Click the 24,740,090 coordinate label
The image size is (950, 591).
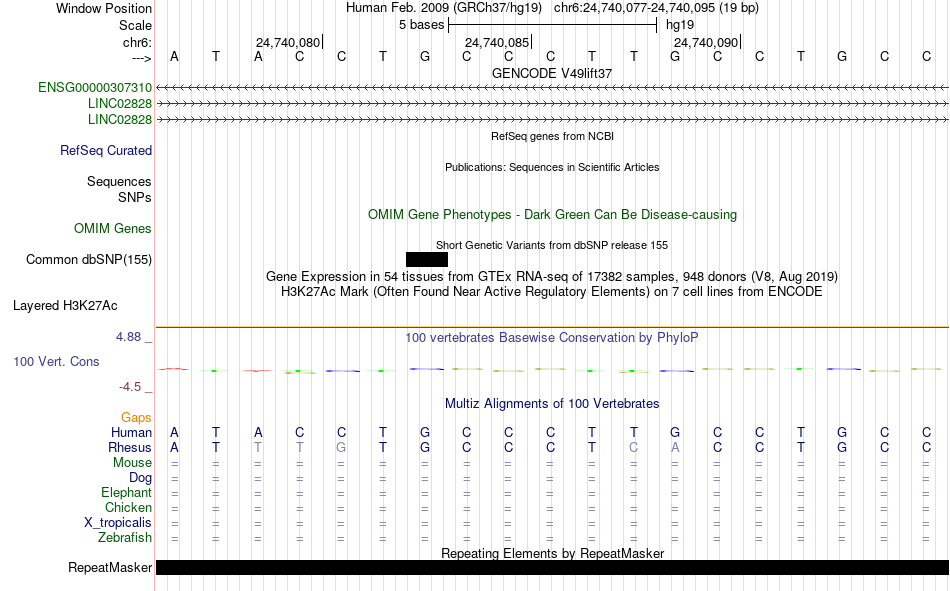pyautogui.click(x=706, y=42)
